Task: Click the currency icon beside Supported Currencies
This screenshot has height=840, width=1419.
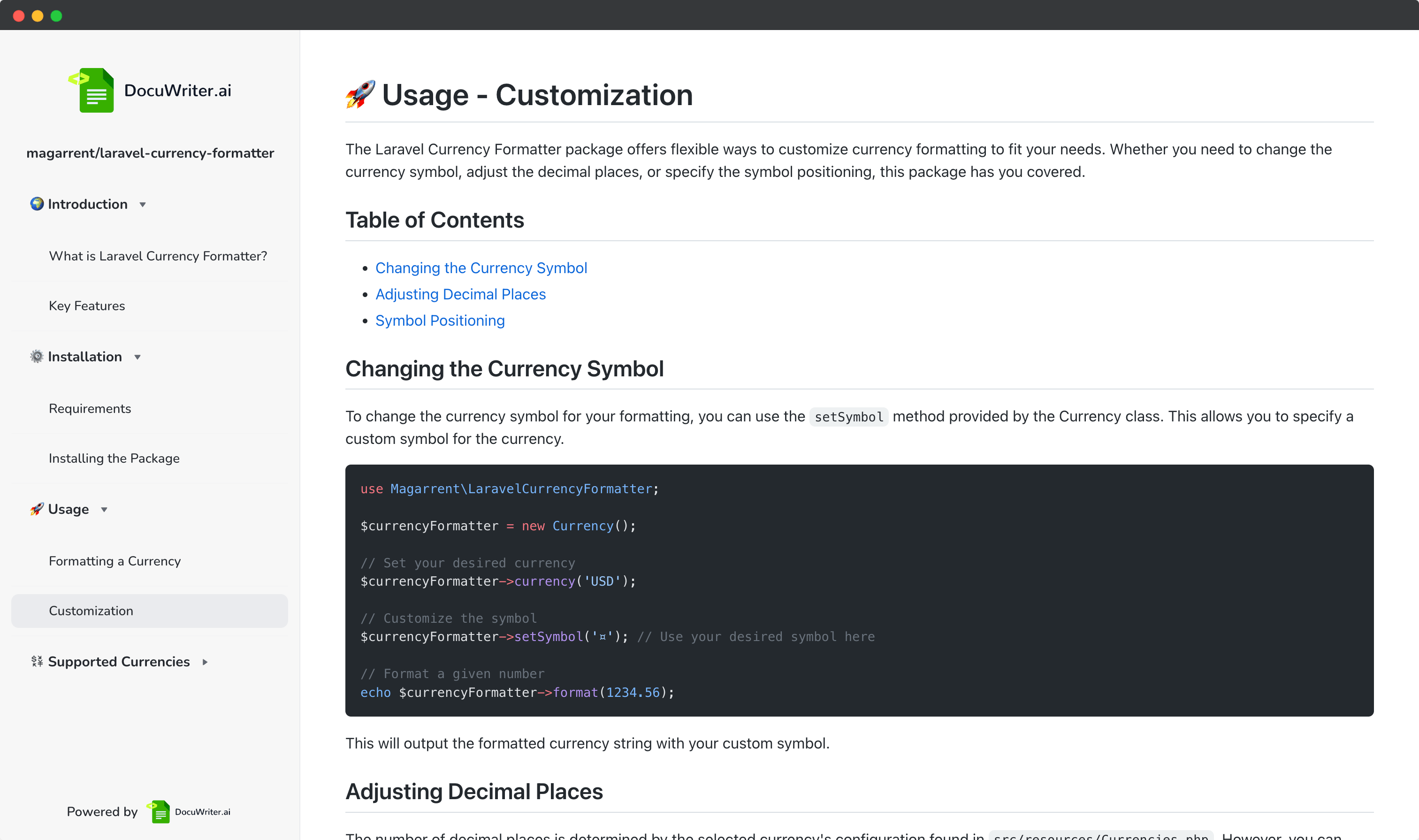Action: pyautogui.click(x=37, y=661)
